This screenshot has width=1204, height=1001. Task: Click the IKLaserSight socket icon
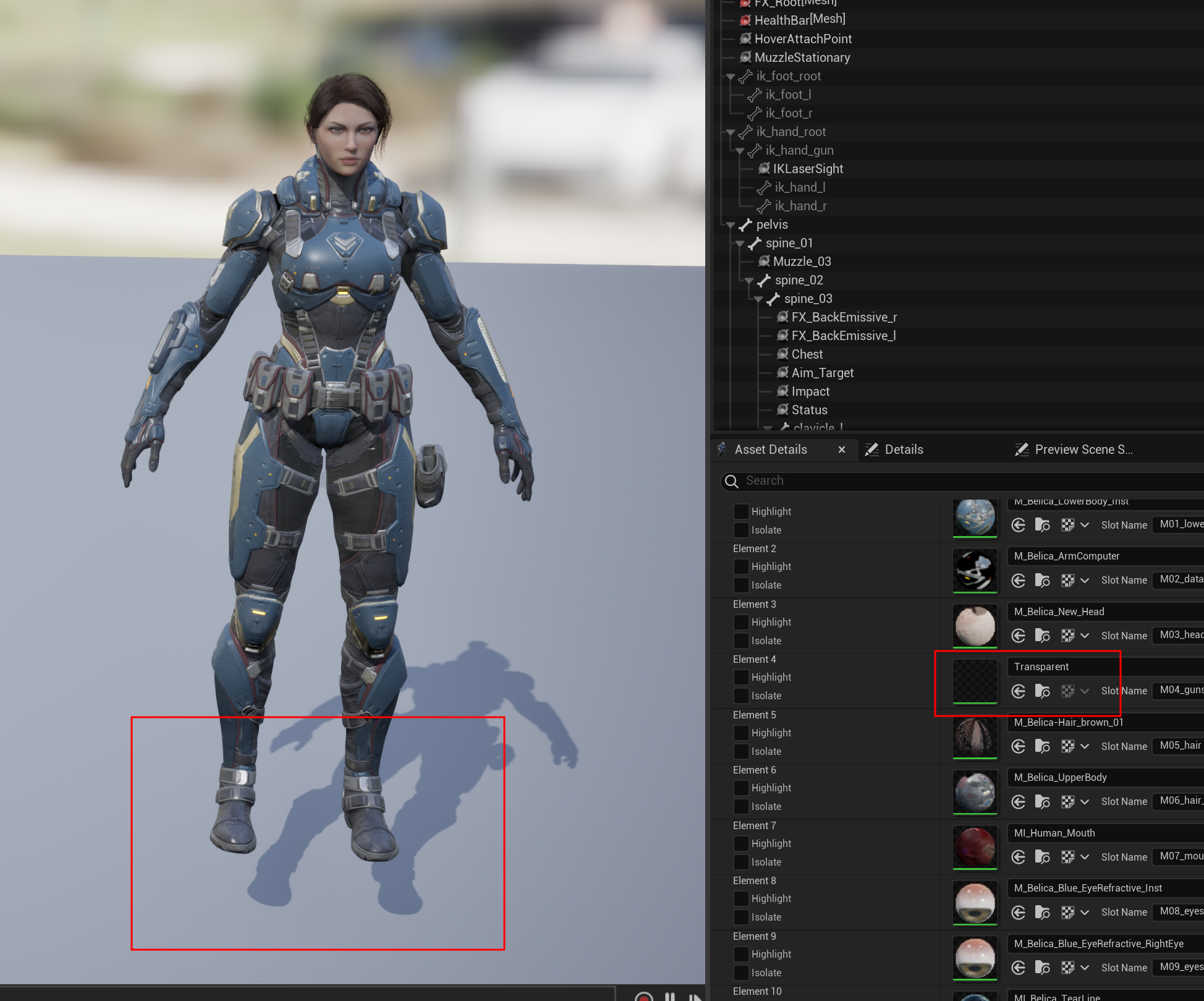click(765, 169)
